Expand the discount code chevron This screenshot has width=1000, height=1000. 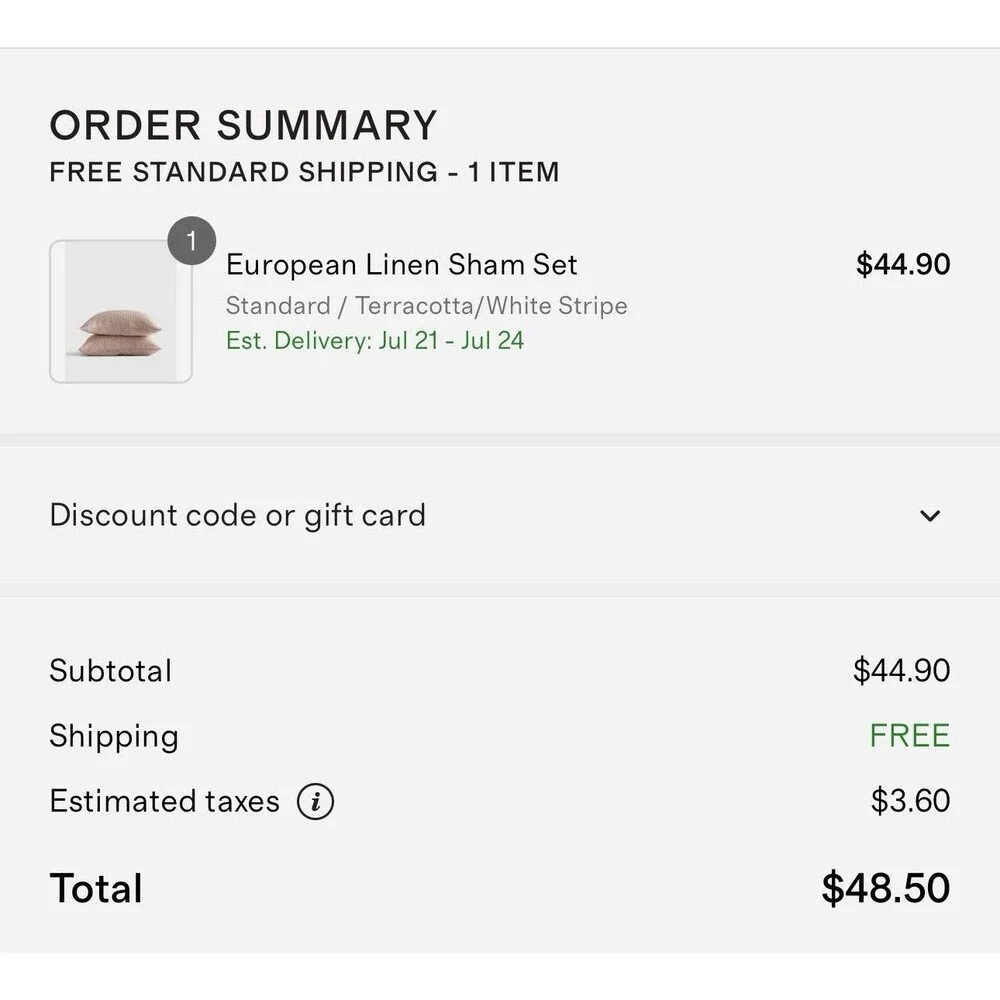[x=930, y=515]
